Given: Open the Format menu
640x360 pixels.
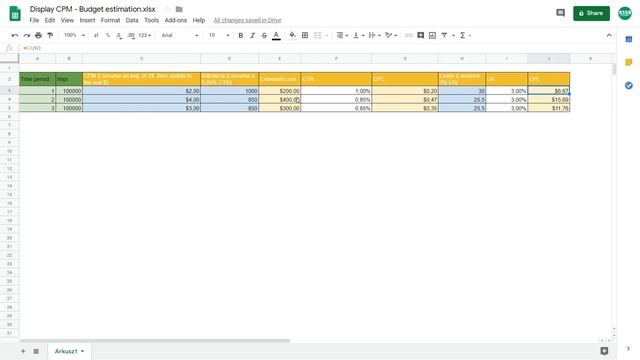Looking at the screenshot, I should [x=111, y=20].
